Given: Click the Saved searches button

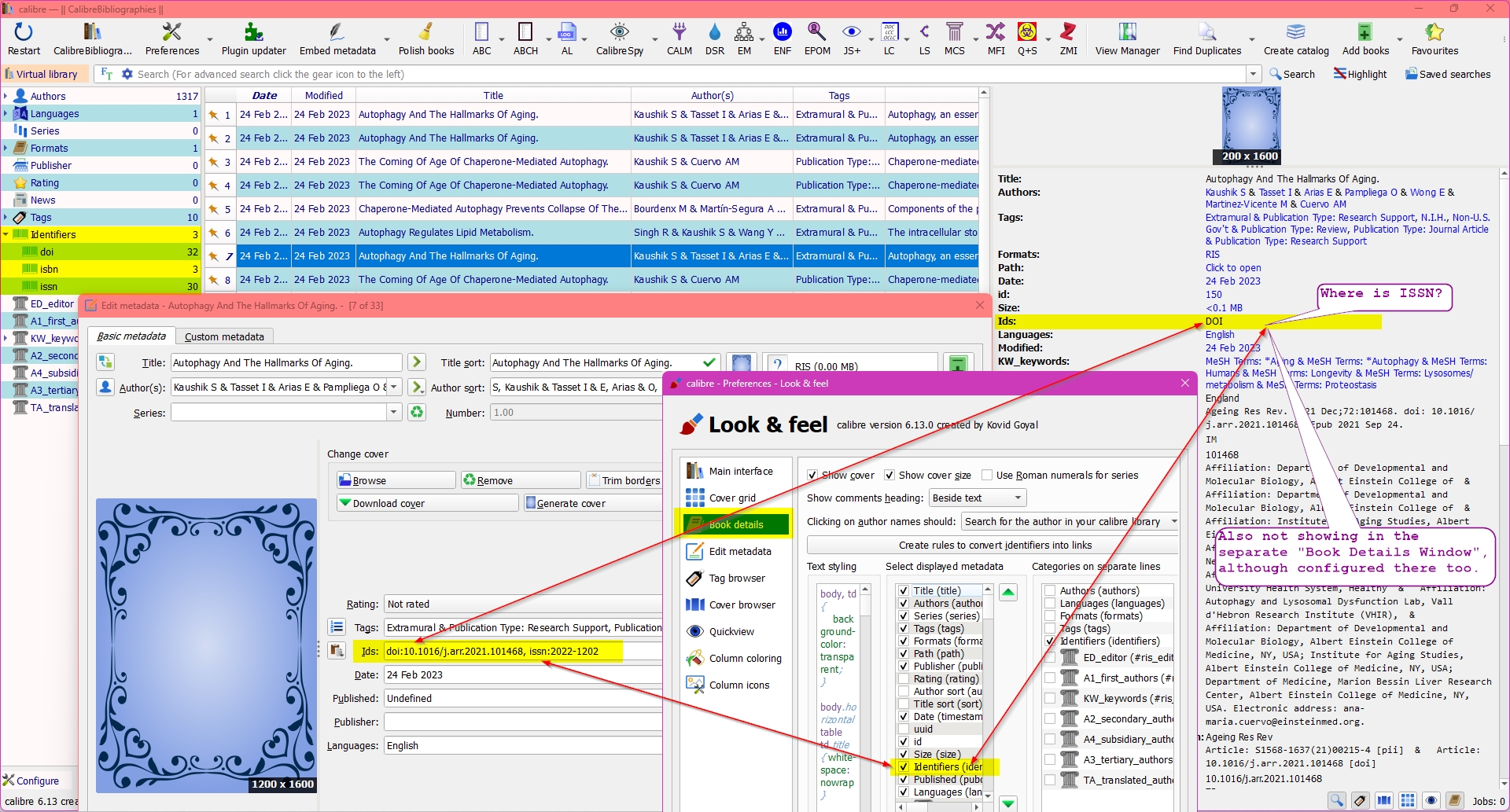Looking at the screenshot, I should (x=1448, y=74).
